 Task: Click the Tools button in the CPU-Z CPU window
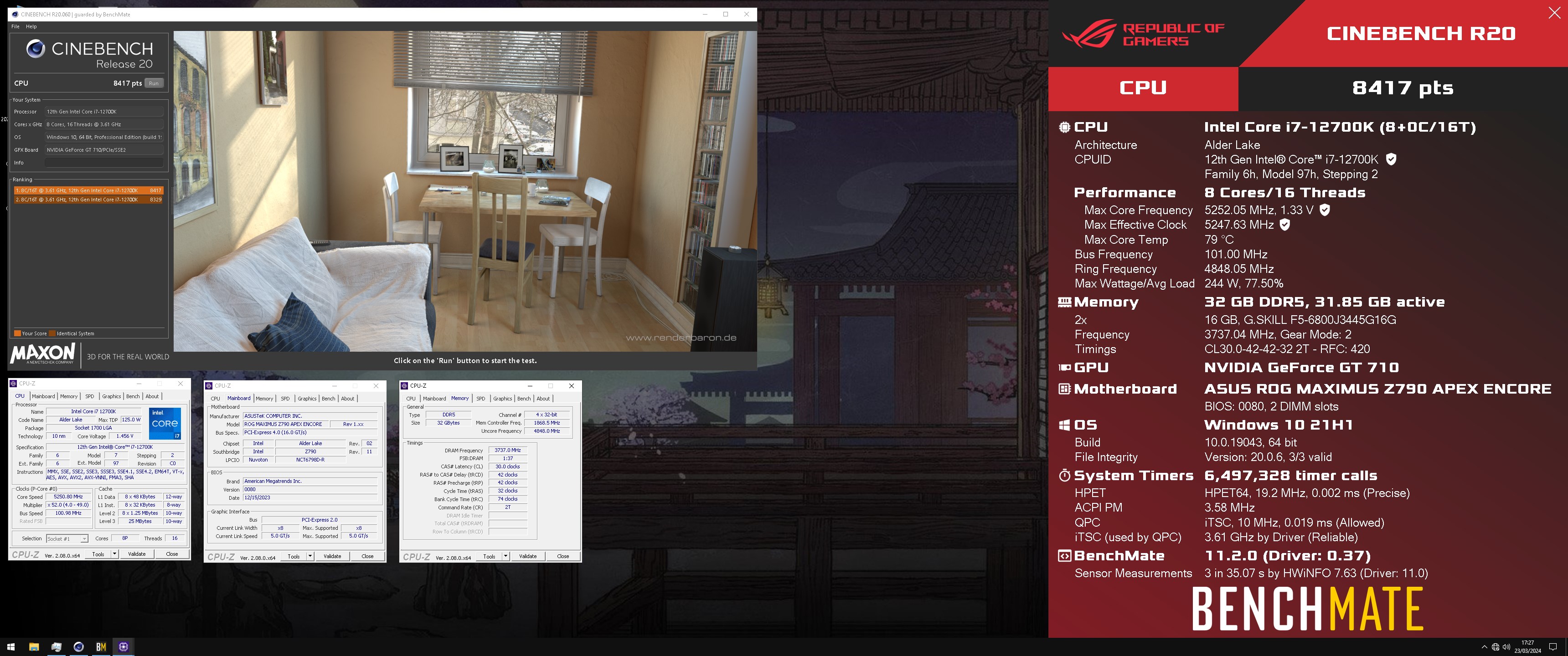click(x=98, y=554)
